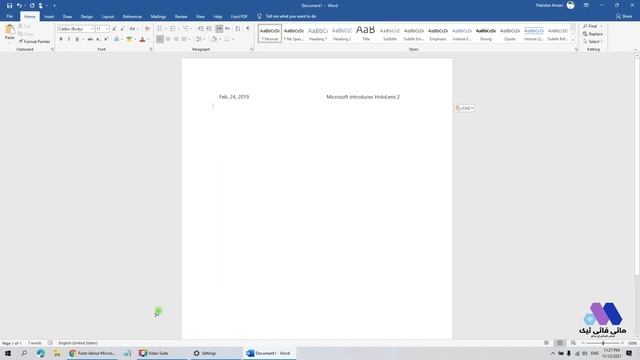This screenshot has width=640, height=360.
Task: Apply the Normal style
Action: (270, 33)
